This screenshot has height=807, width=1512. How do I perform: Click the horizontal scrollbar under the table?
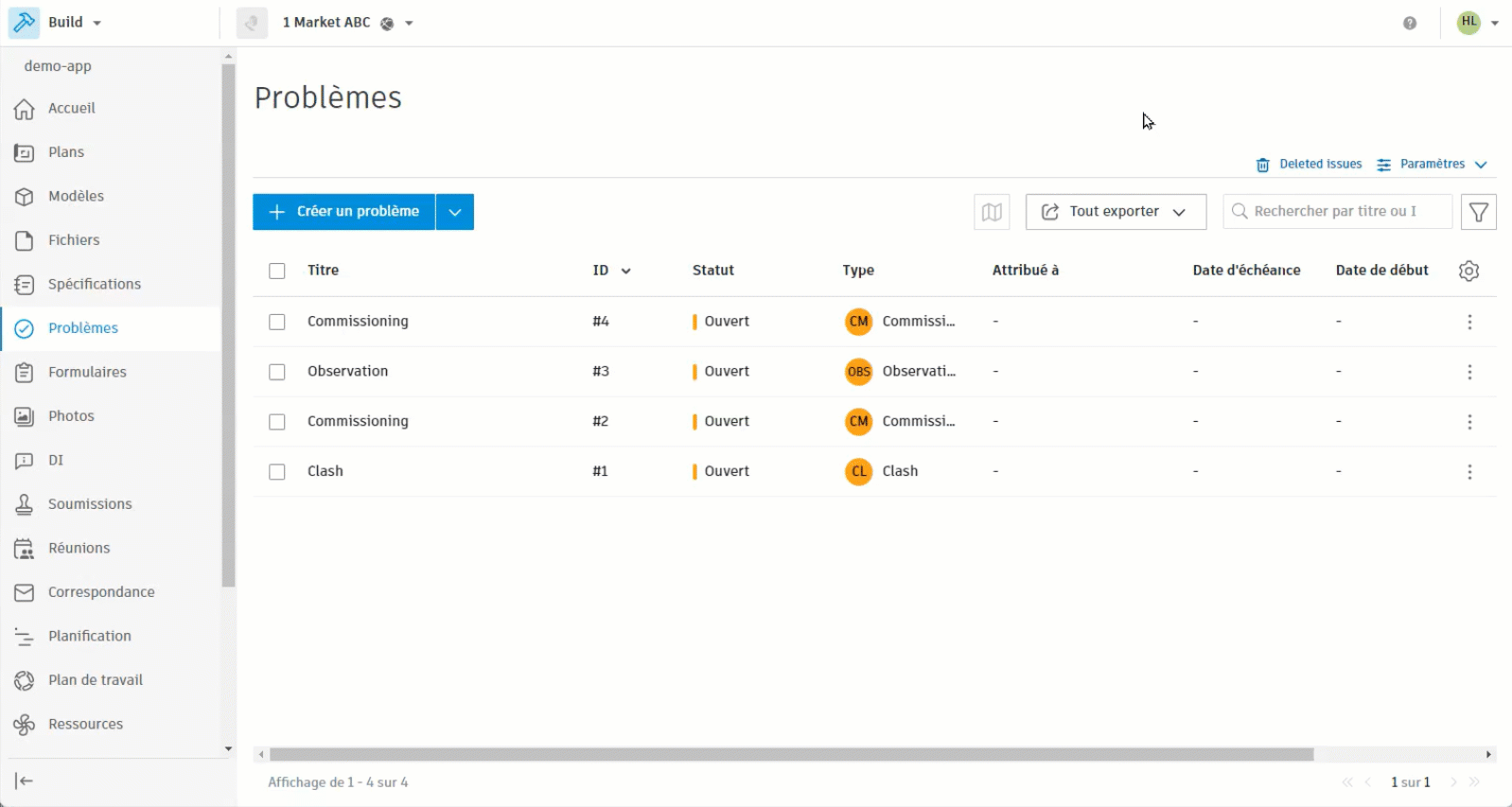[x=791, y=754]
